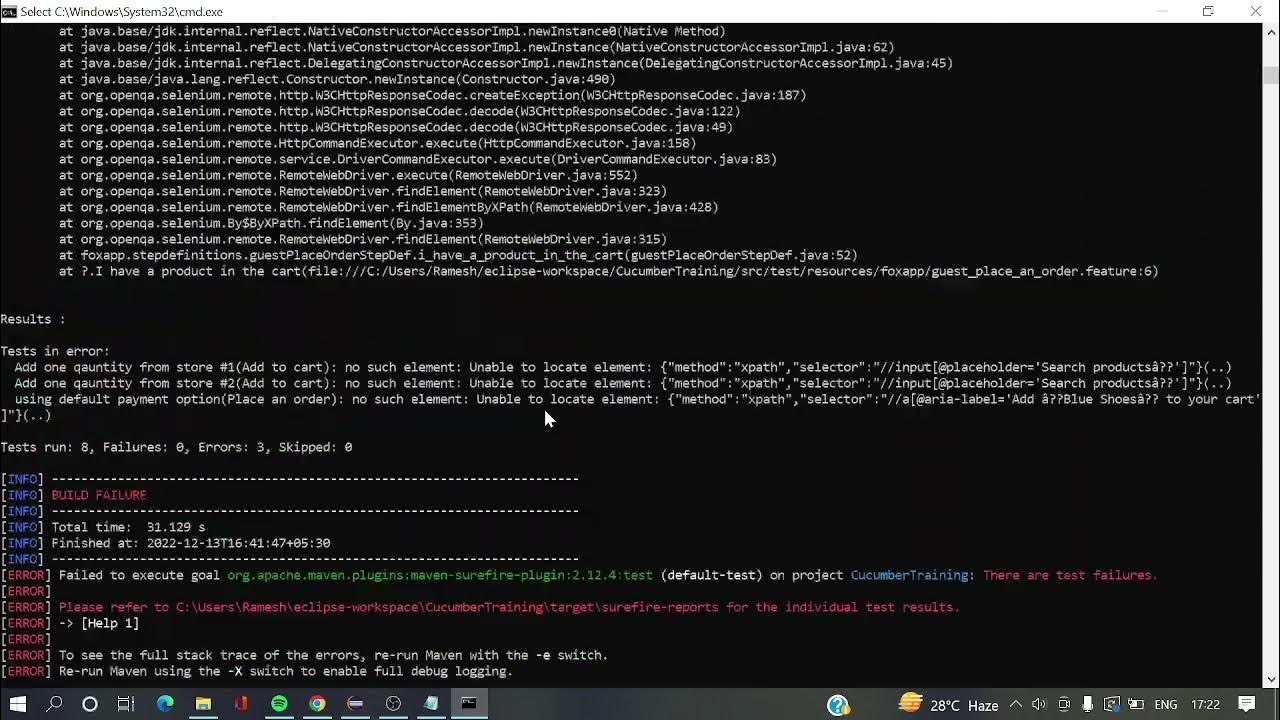Click the Meet Now camera tray icon
Screen dimensions: 1280x720
[x=1064, y=704]
